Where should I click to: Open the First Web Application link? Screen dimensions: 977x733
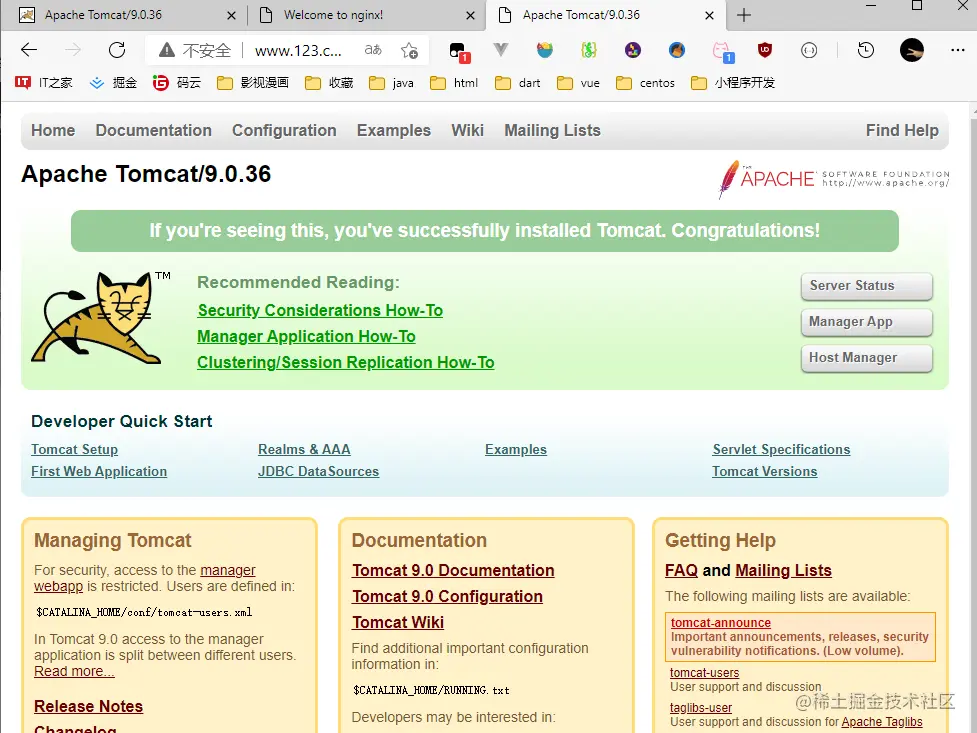pos(99,472)
